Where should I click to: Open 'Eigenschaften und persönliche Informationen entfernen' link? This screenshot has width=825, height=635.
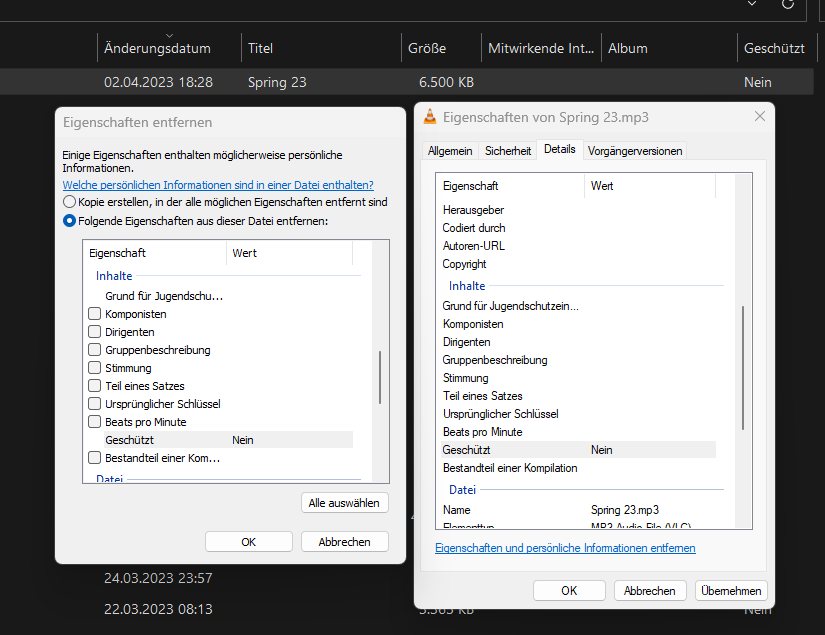point(565,548)
